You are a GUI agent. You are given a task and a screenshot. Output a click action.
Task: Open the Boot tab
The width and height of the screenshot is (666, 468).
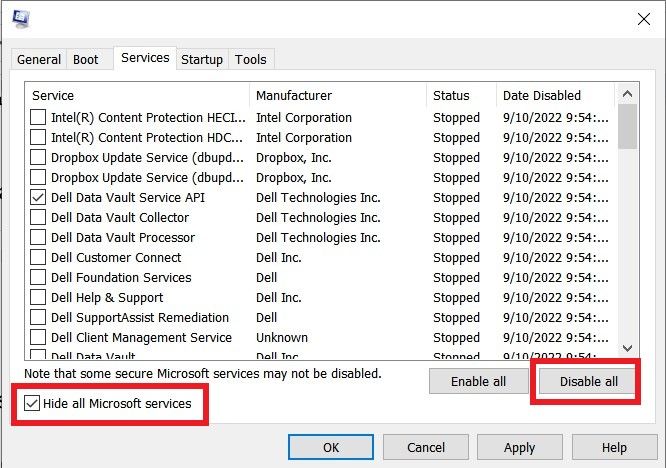86,59
